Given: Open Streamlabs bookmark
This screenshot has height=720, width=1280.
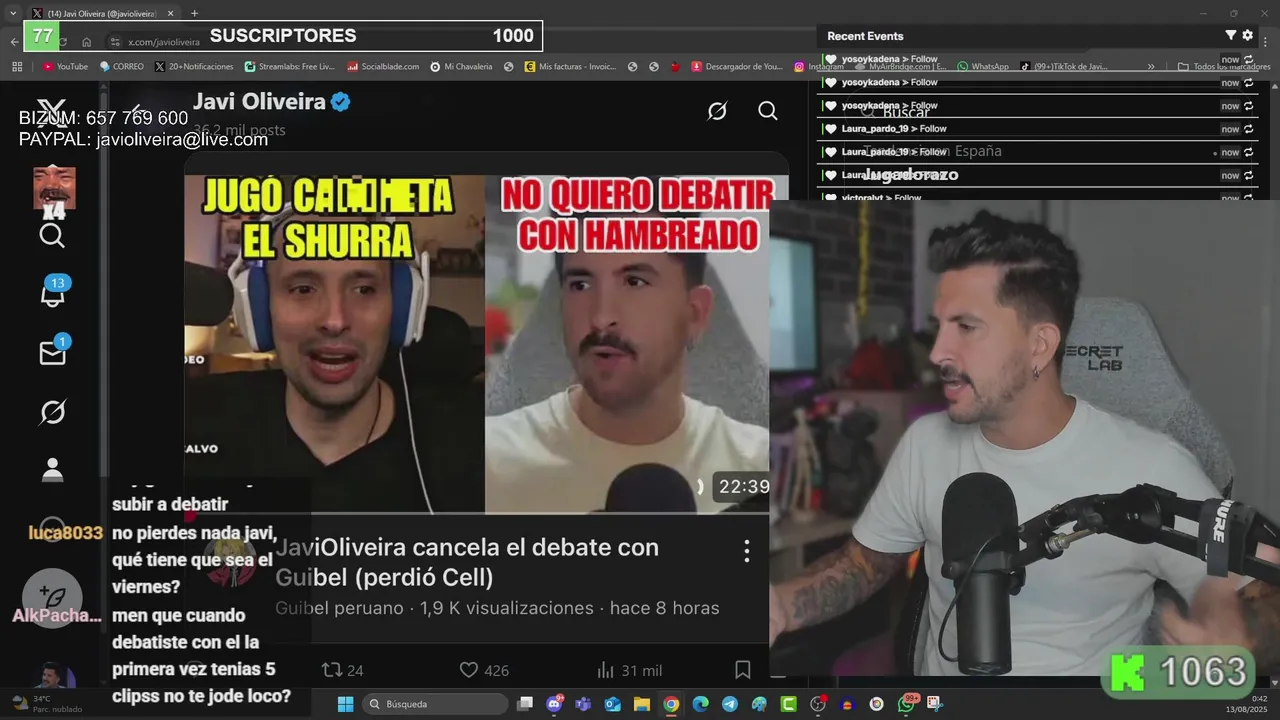Looking at the screenshot, I should click(x=290, y=67).
